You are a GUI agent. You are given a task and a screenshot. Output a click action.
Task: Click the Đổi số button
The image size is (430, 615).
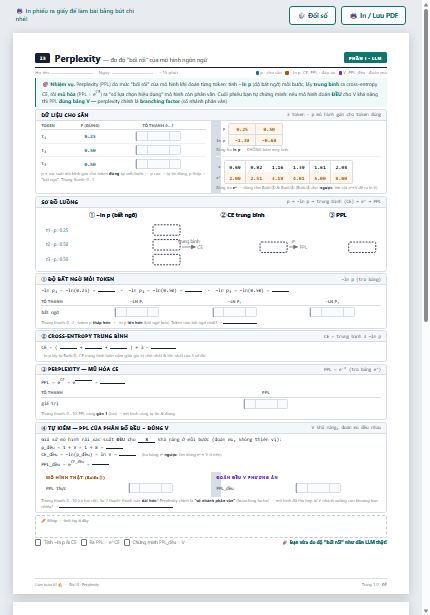[312, 16]
